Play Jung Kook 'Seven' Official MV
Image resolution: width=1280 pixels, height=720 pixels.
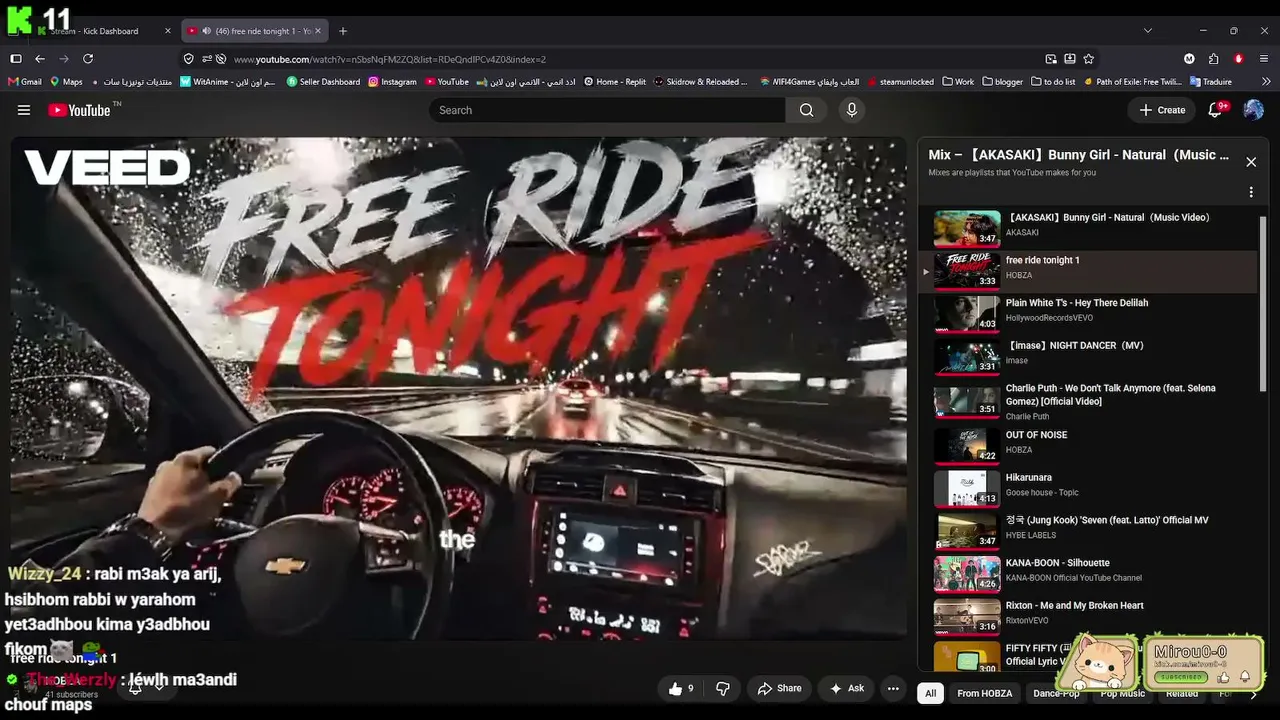1090,531
